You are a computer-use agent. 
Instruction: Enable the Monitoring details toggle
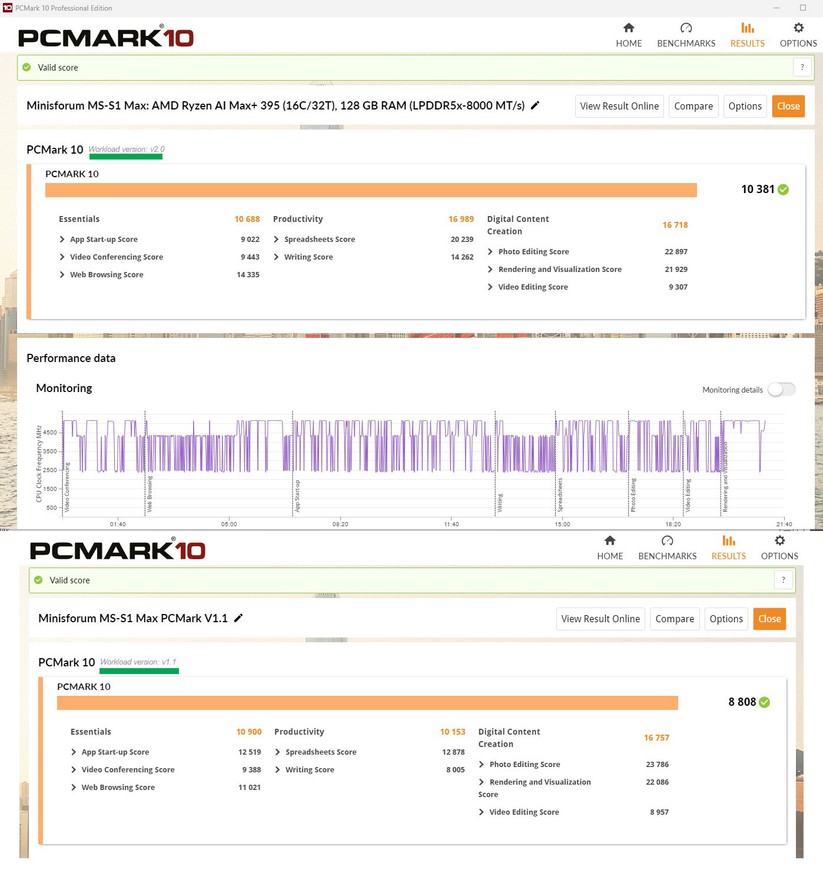(x=782, y=389)
